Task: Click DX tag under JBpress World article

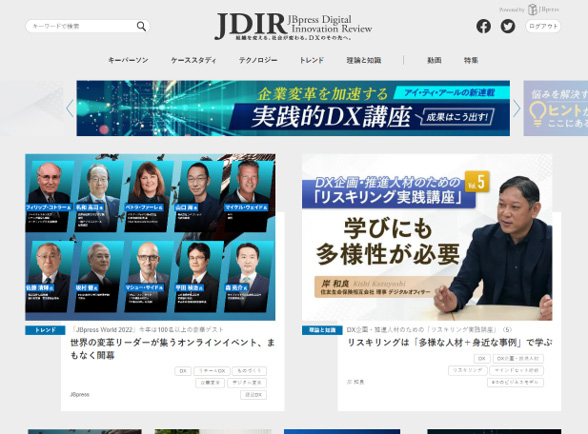Action: click(183, 371)
